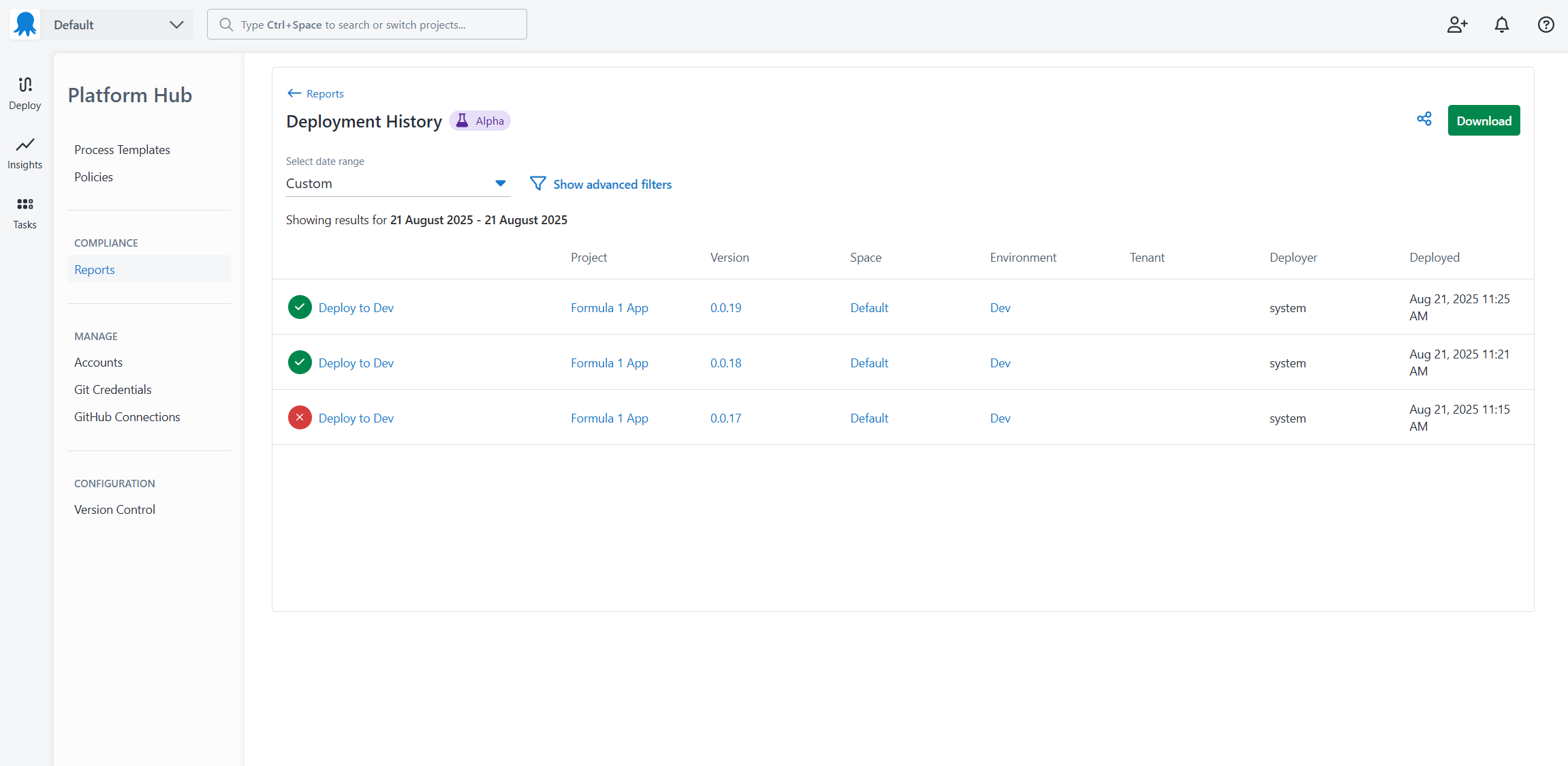1568x766 pixels.
Task: Select Reports under Compliance
Action: (148, 269)
